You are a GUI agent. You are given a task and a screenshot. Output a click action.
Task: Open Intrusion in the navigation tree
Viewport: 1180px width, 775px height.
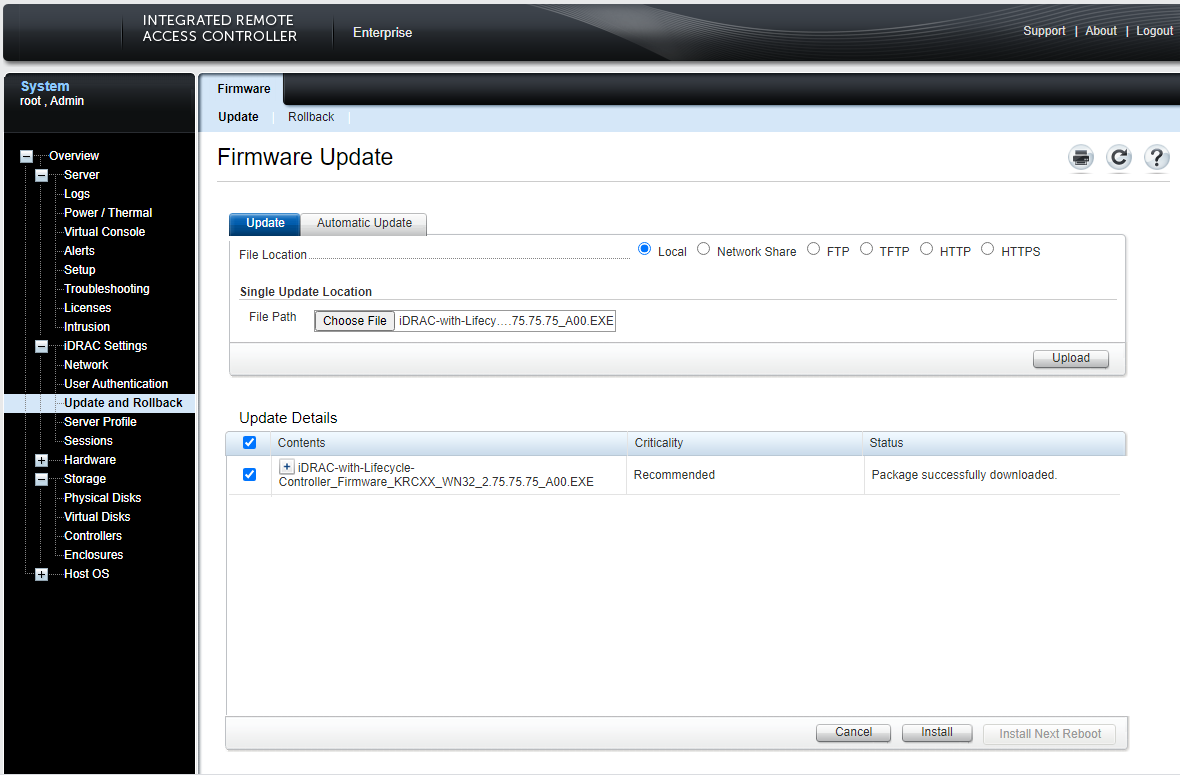tap(87, 327)
